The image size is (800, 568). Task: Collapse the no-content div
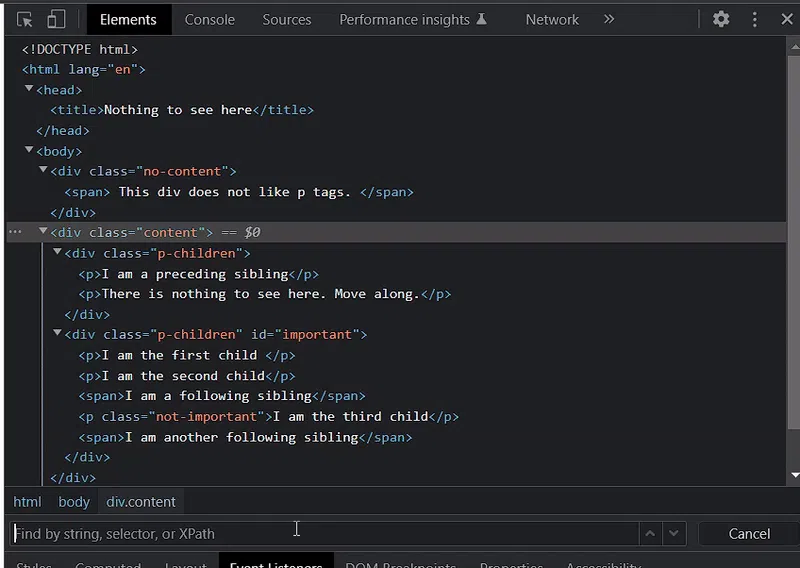43,170
